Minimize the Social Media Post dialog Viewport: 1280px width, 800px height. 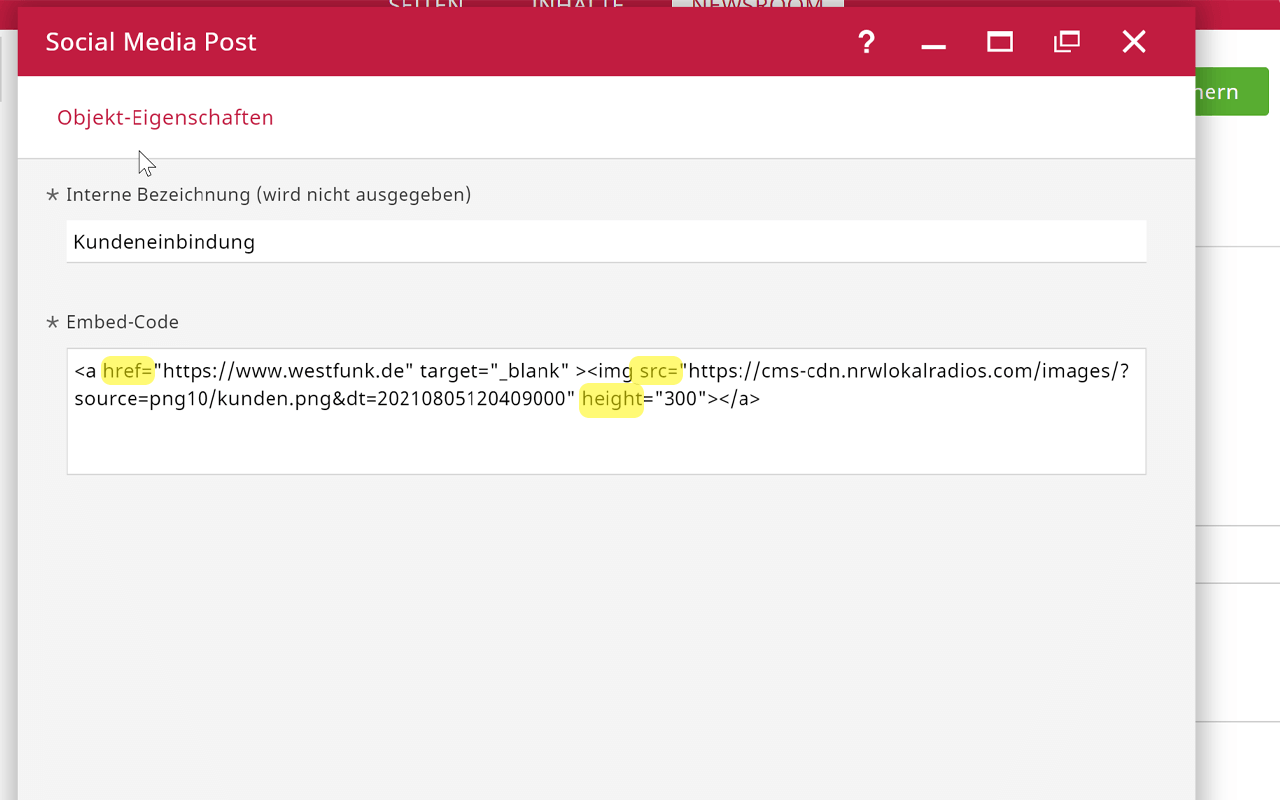click(933, 44)
